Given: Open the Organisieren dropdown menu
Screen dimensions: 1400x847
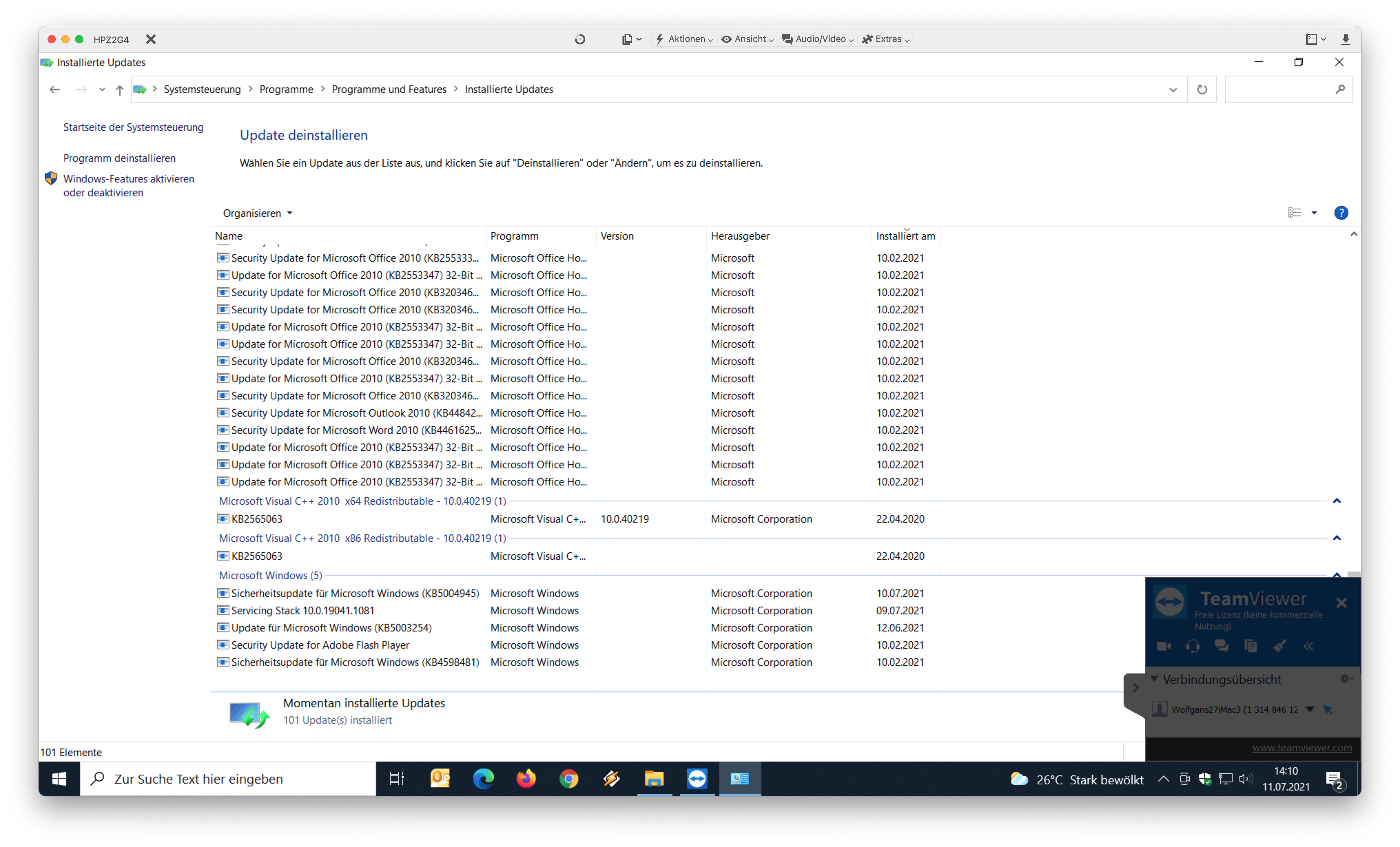Looking at the screenshot, I should (257, 213).
